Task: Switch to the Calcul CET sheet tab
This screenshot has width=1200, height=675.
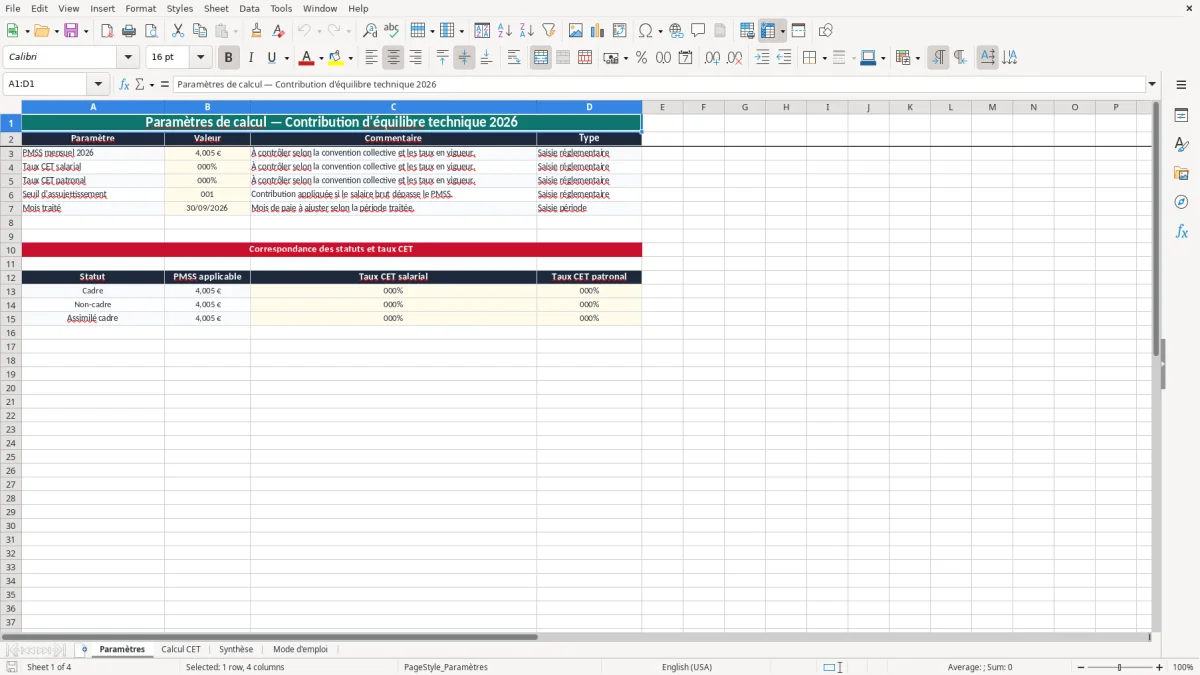Action: tap(181, 649)
